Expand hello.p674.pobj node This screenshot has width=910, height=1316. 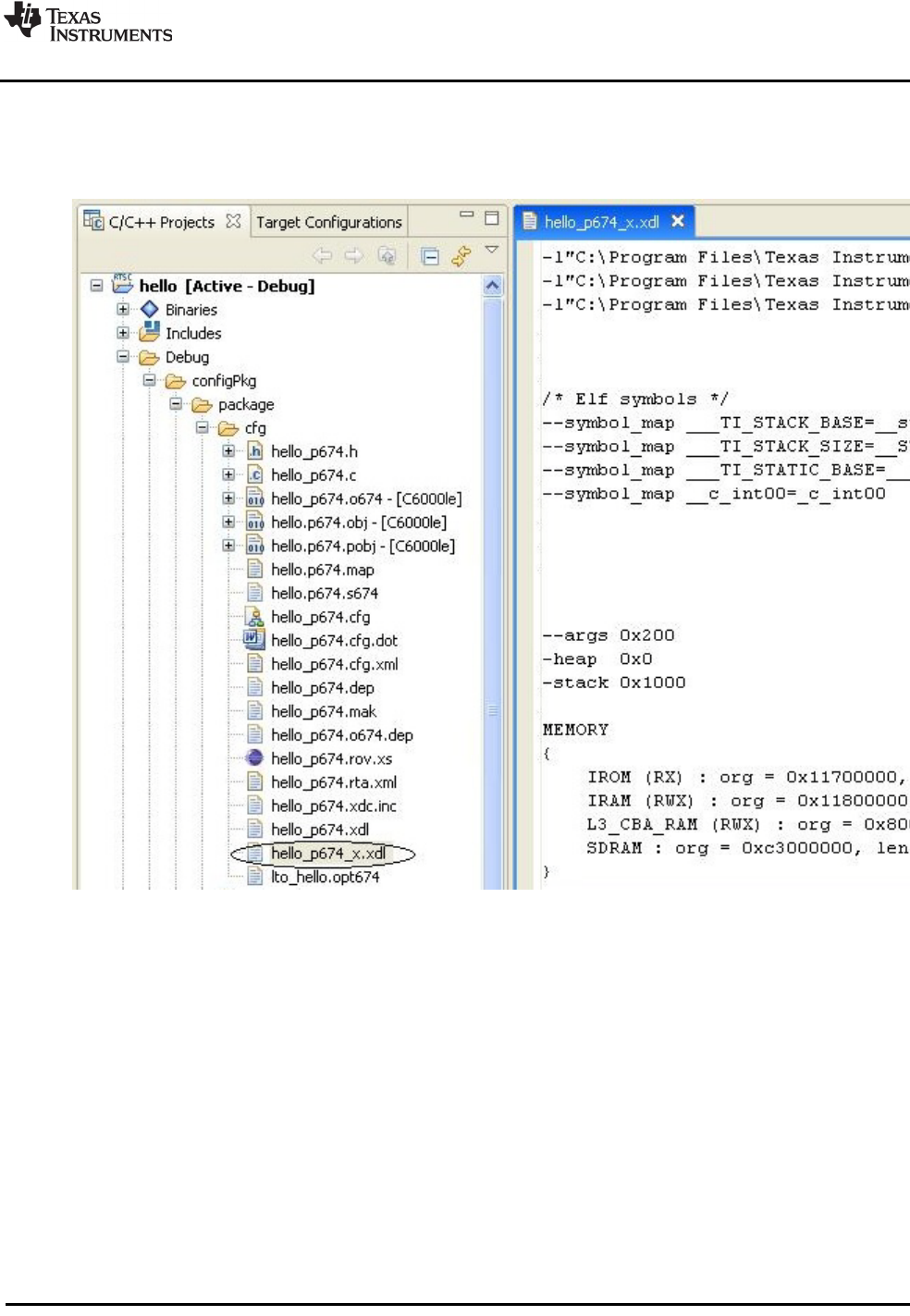(x=228, y=546)
